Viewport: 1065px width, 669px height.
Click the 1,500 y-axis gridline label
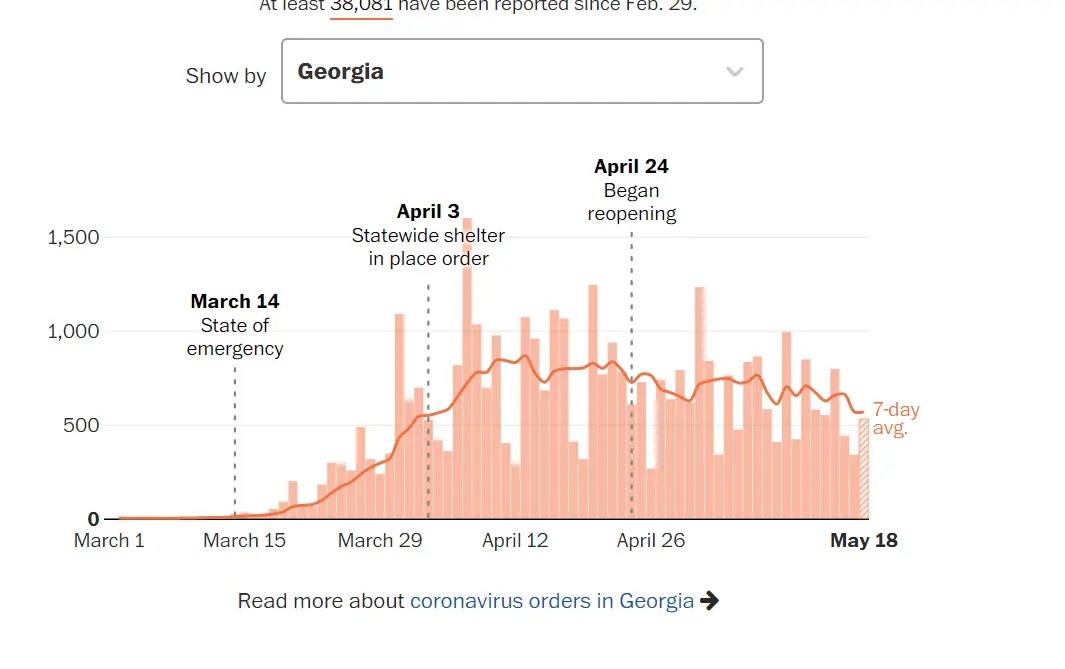[x=73, y=237]
